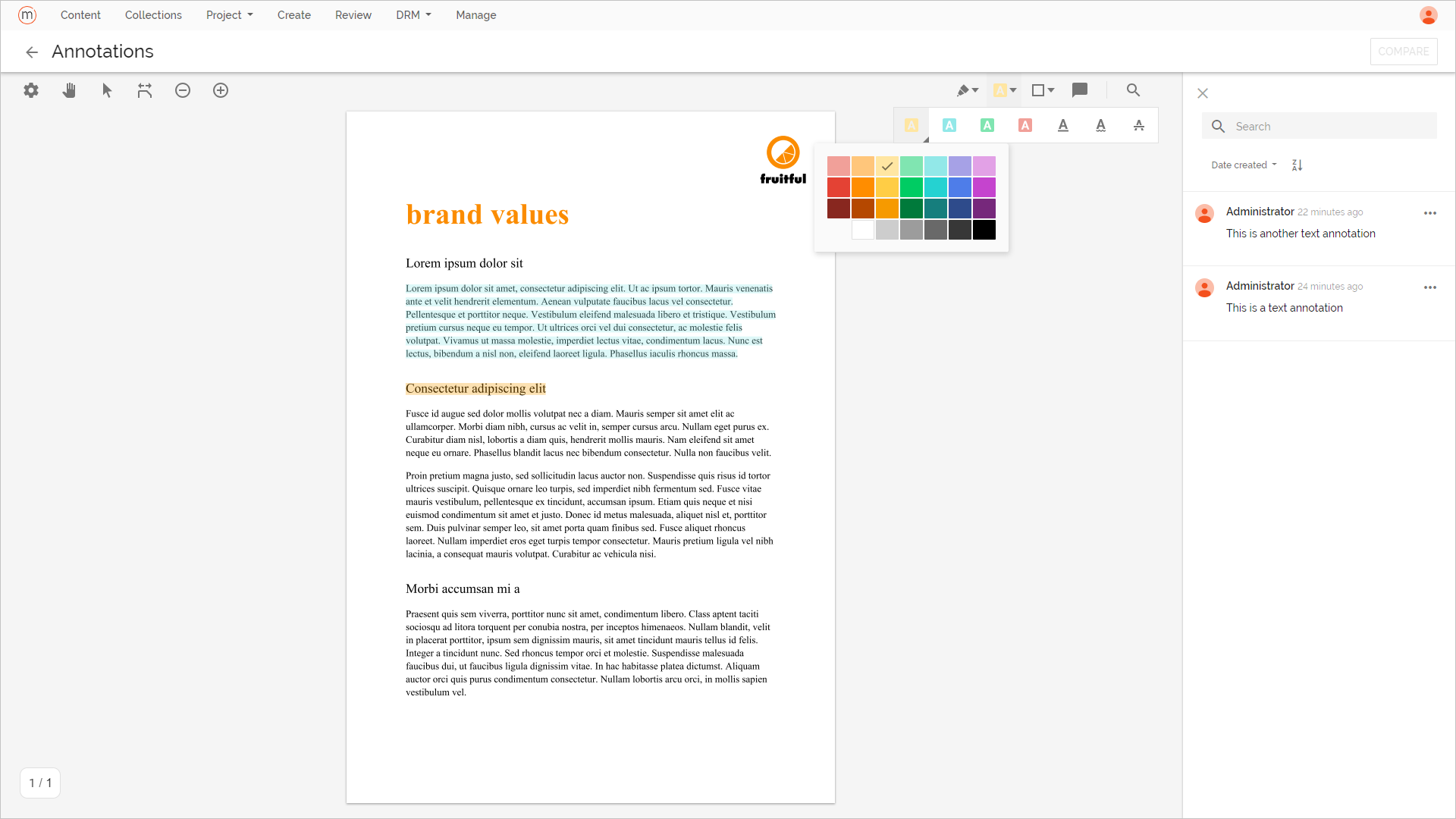This screenshot has width=1456, height=819.
Task: Open the viewer settings gear
Action: point(31,90)
